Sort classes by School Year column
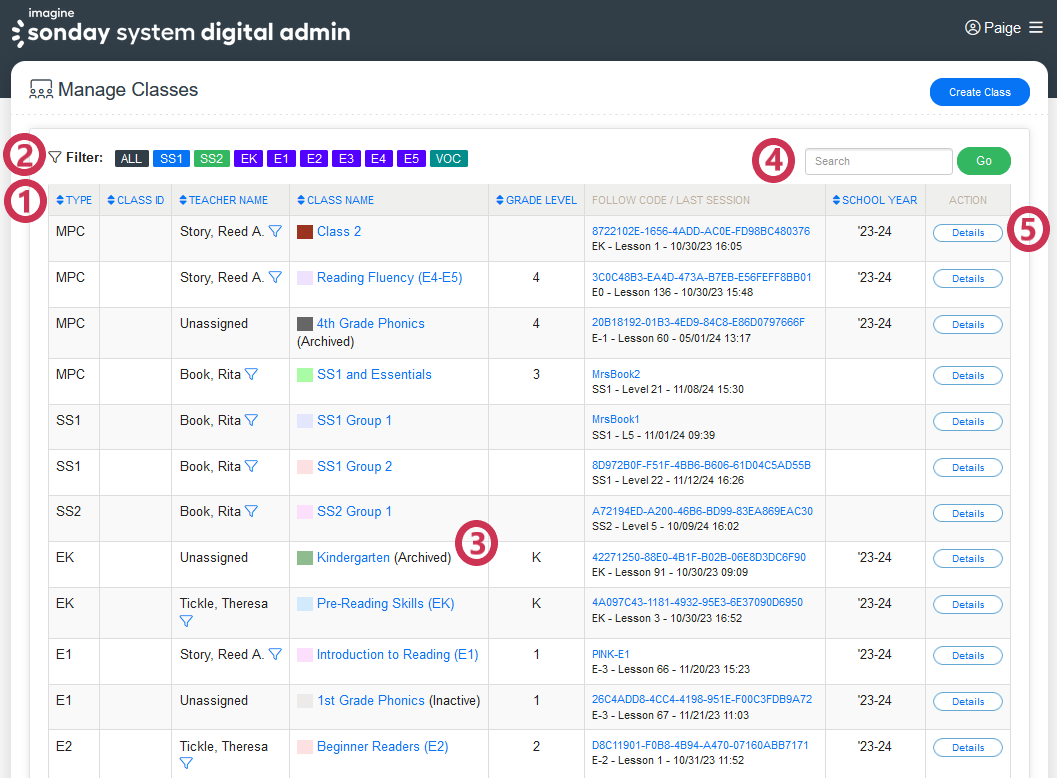 [874, 200]
